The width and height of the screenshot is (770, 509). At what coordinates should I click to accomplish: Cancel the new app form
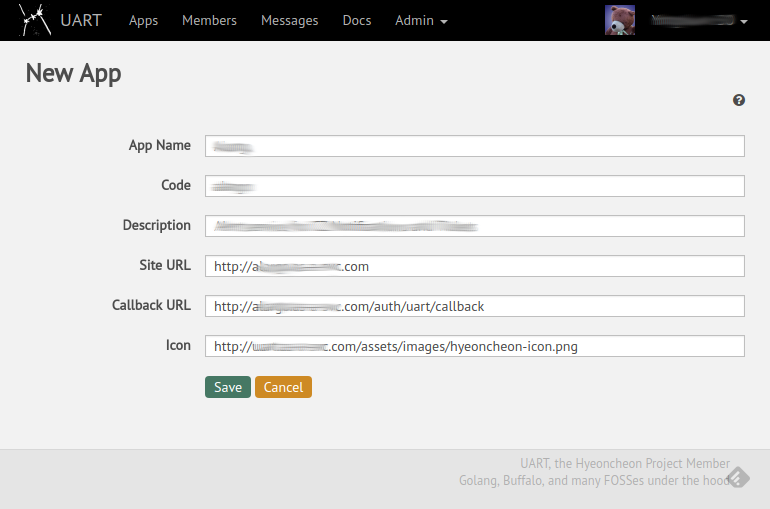(283, 387)
